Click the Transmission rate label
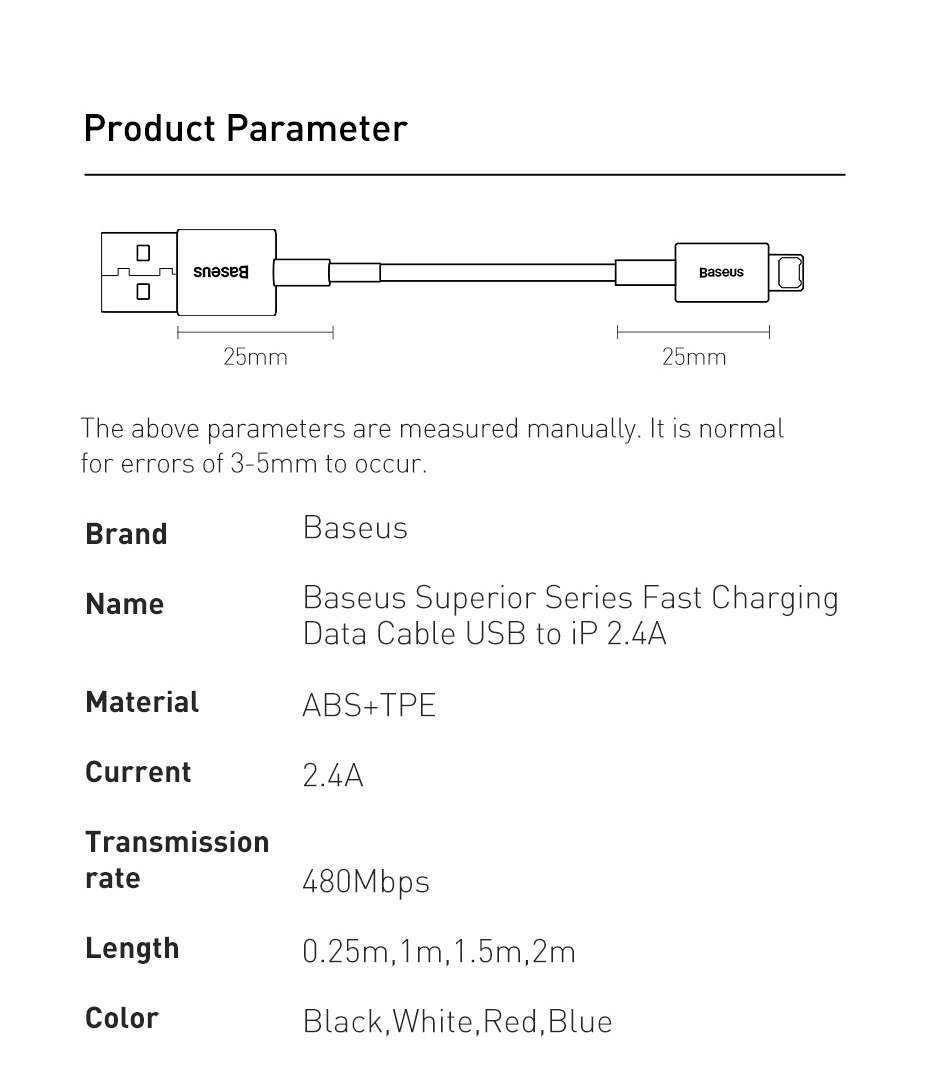930x1075 pixels. click(x=177, y=860)
